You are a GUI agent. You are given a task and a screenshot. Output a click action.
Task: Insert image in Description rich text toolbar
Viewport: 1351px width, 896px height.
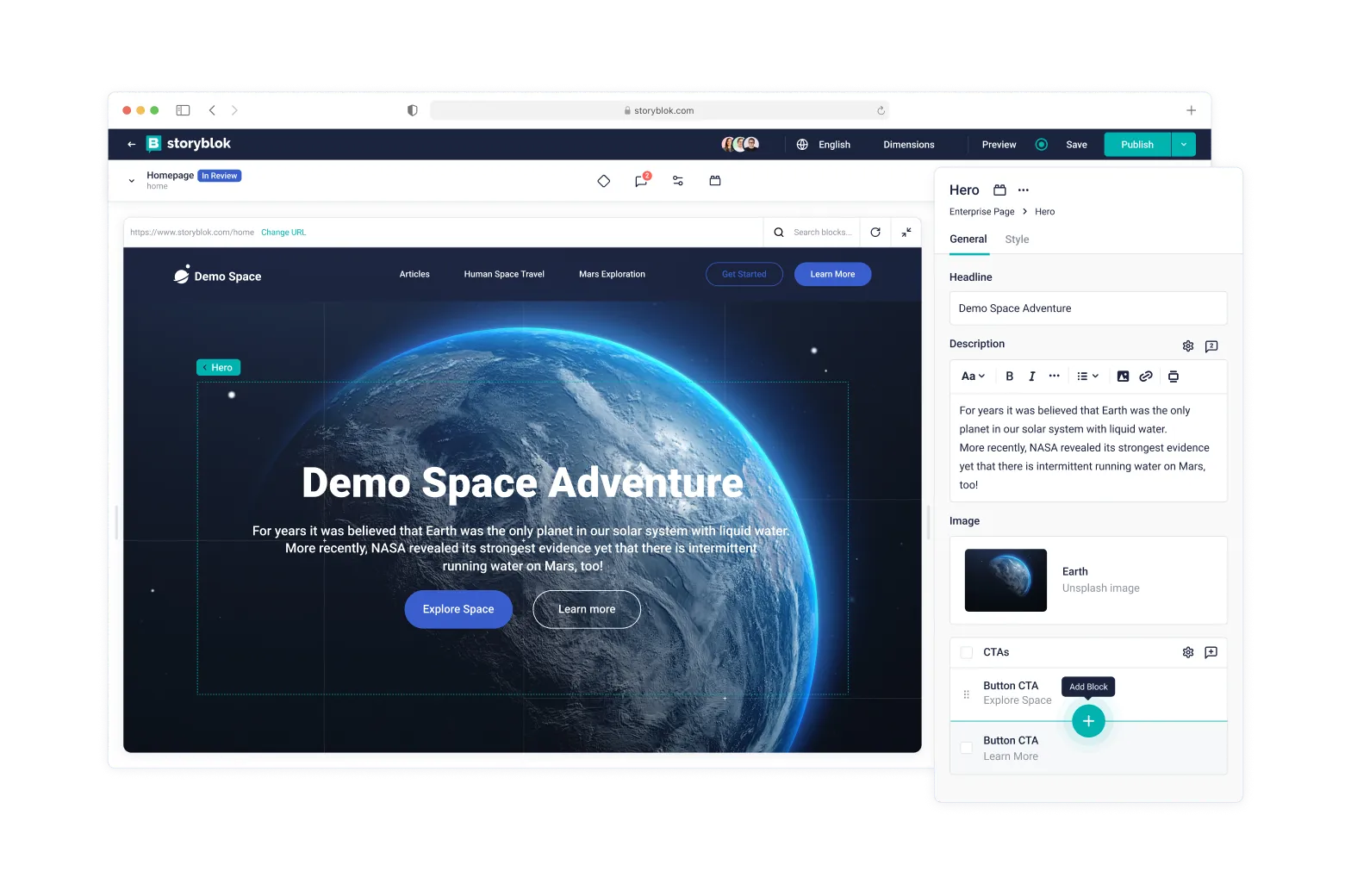click(1123, 376)
